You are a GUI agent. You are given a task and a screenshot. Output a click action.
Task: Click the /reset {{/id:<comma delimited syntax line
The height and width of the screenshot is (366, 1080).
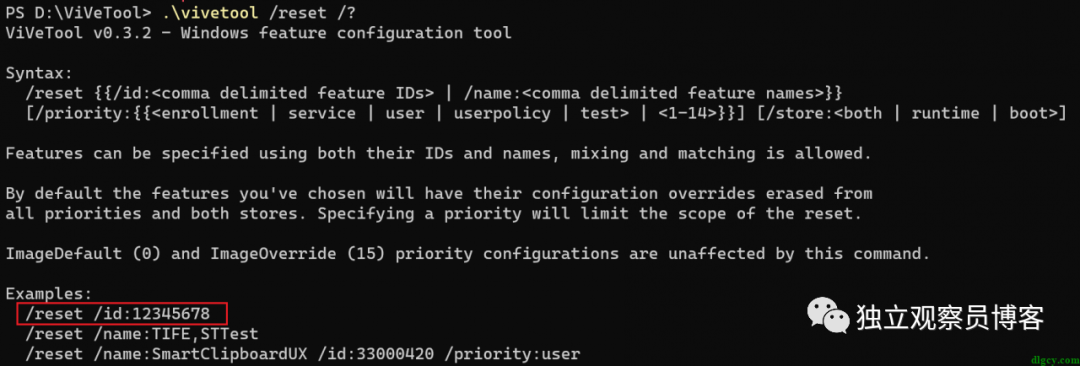click(x=433, y=92)
